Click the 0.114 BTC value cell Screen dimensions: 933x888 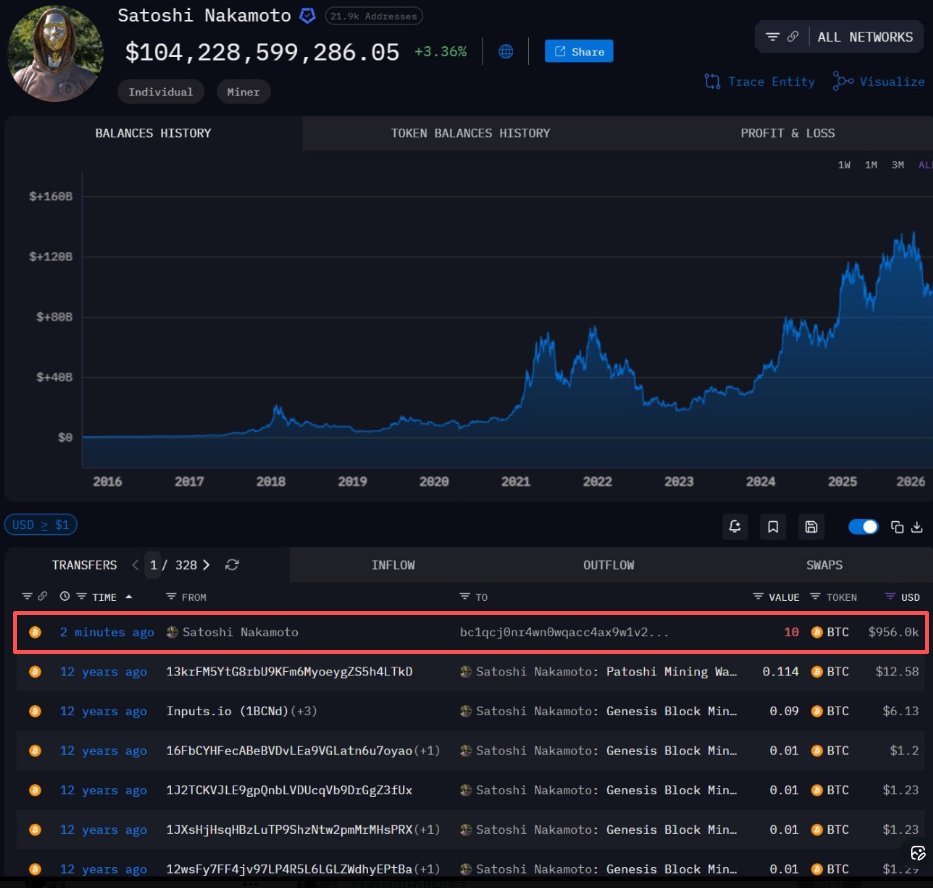780,671
